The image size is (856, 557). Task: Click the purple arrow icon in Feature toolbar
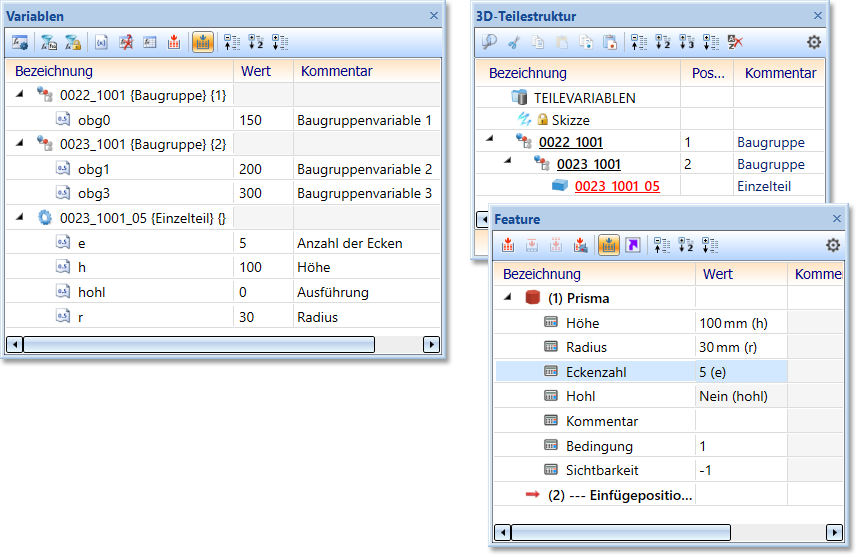(633, 245)
